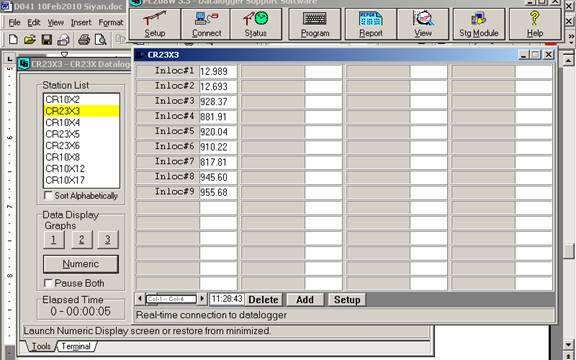This screenshot has height=360, width=576.
Task: Switch to the Terminal tab
Action: pos(76,346)
